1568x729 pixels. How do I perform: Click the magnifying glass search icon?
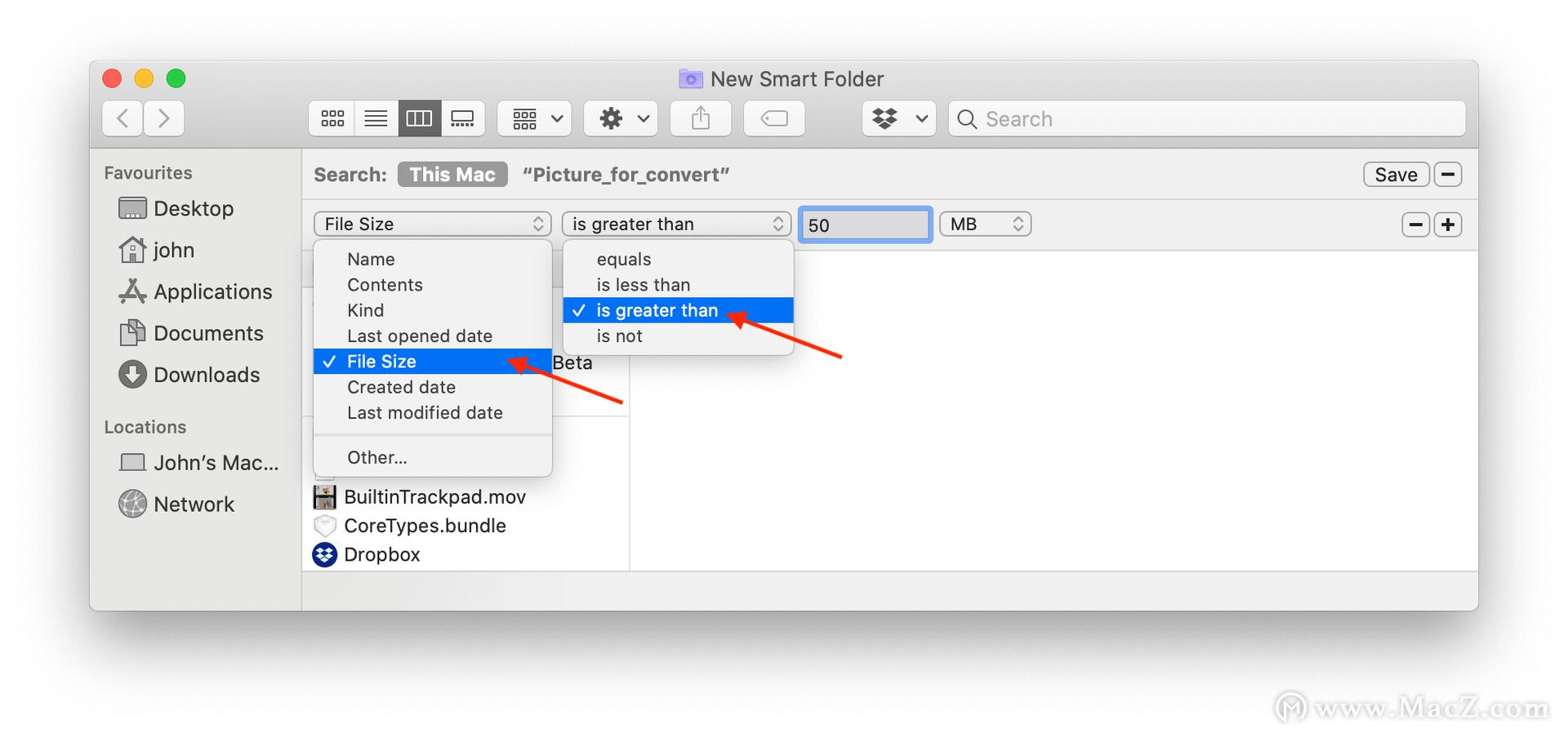pyautogui.click(x=967, y=119)
